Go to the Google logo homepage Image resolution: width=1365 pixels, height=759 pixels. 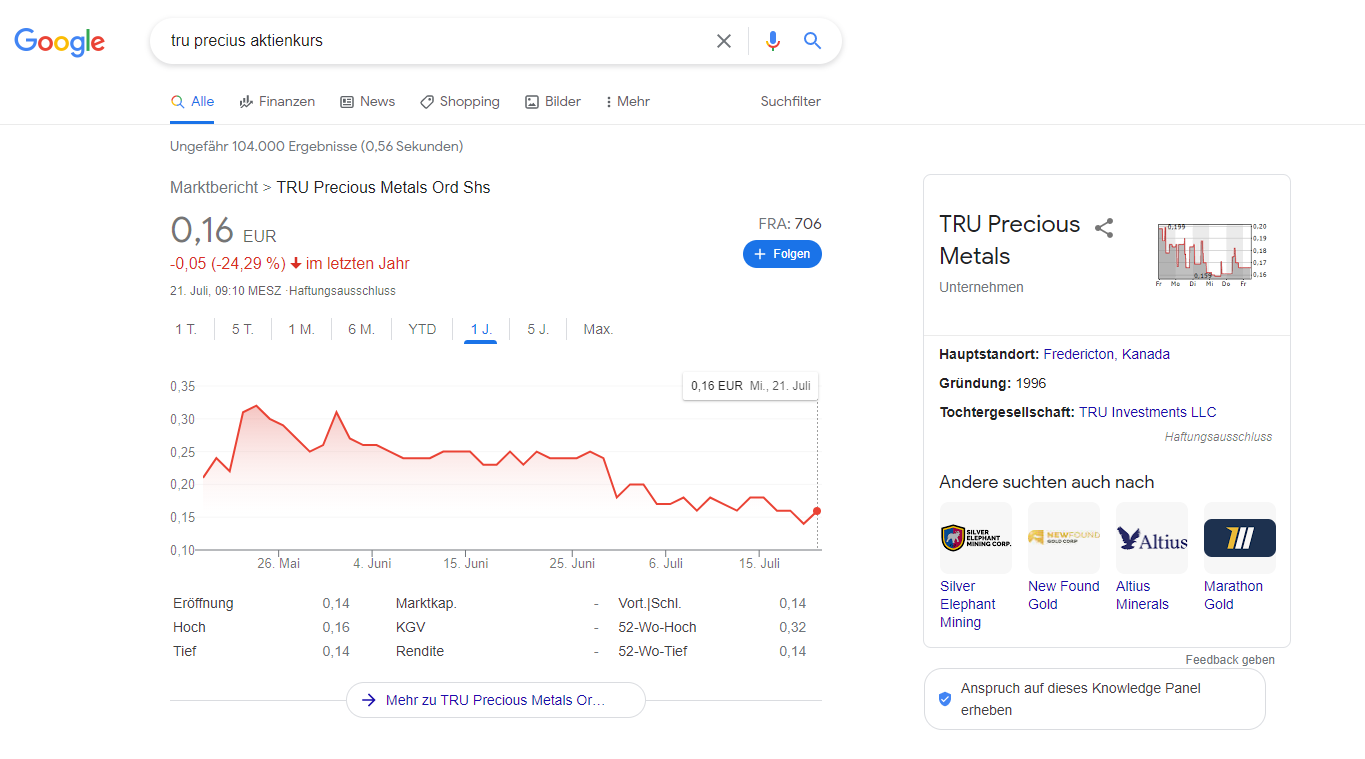(x=60, y=42)
